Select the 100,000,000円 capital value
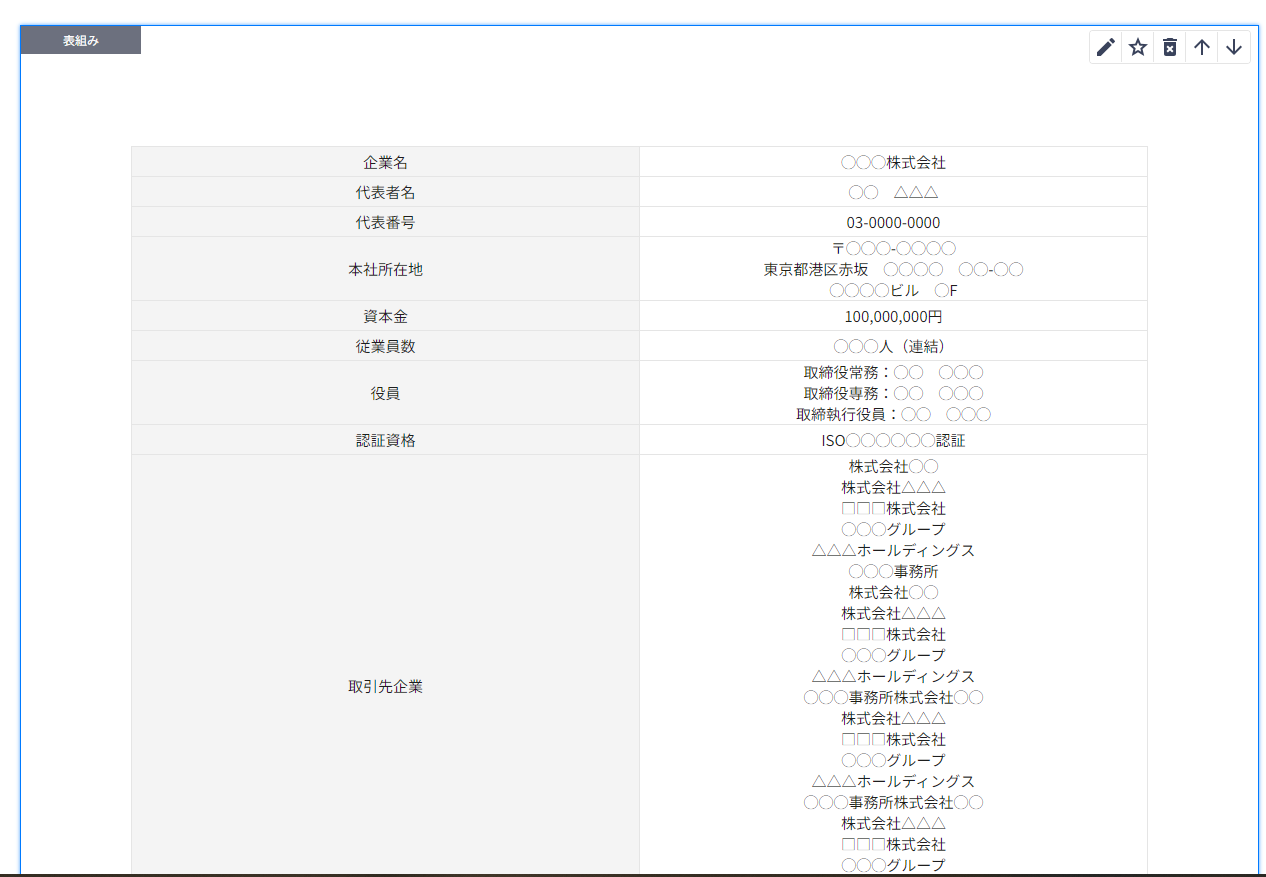Screen dimensions: 1266x877 pos(893,317)
